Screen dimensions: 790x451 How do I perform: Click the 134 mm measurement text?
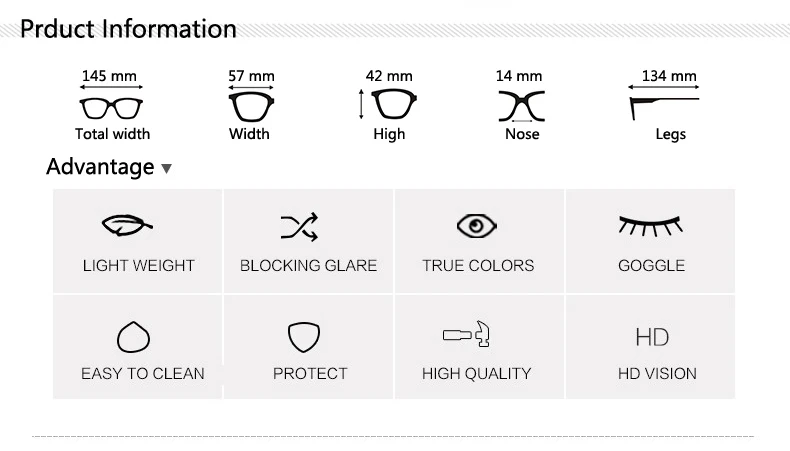pos(669,76)
